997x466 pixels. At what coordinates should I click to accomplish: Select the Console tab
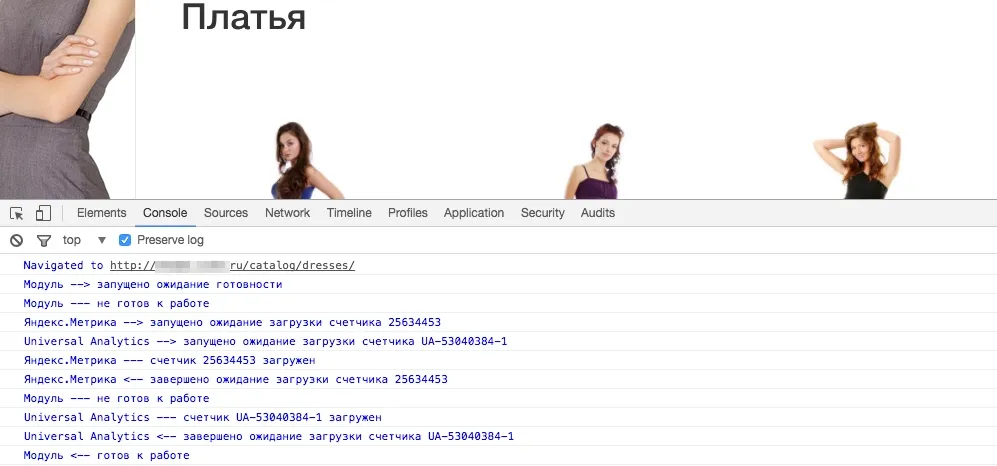(165, 213)
